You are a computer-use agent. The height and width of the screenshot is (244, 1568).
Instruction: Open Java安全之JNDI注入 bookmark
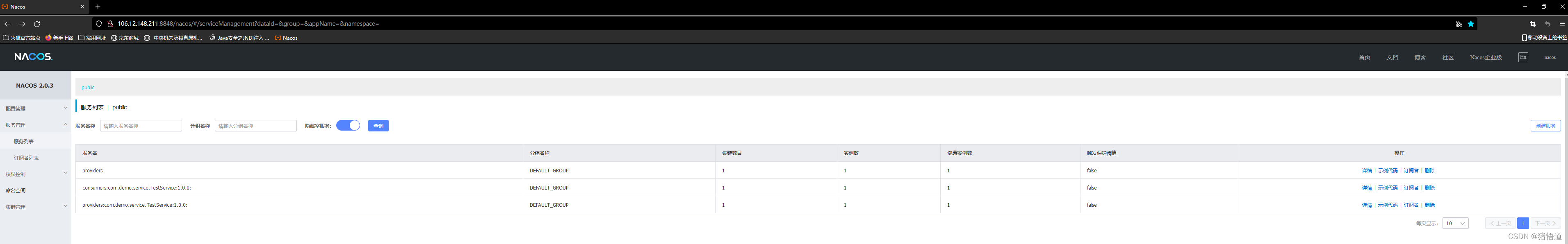pos(239,38)
